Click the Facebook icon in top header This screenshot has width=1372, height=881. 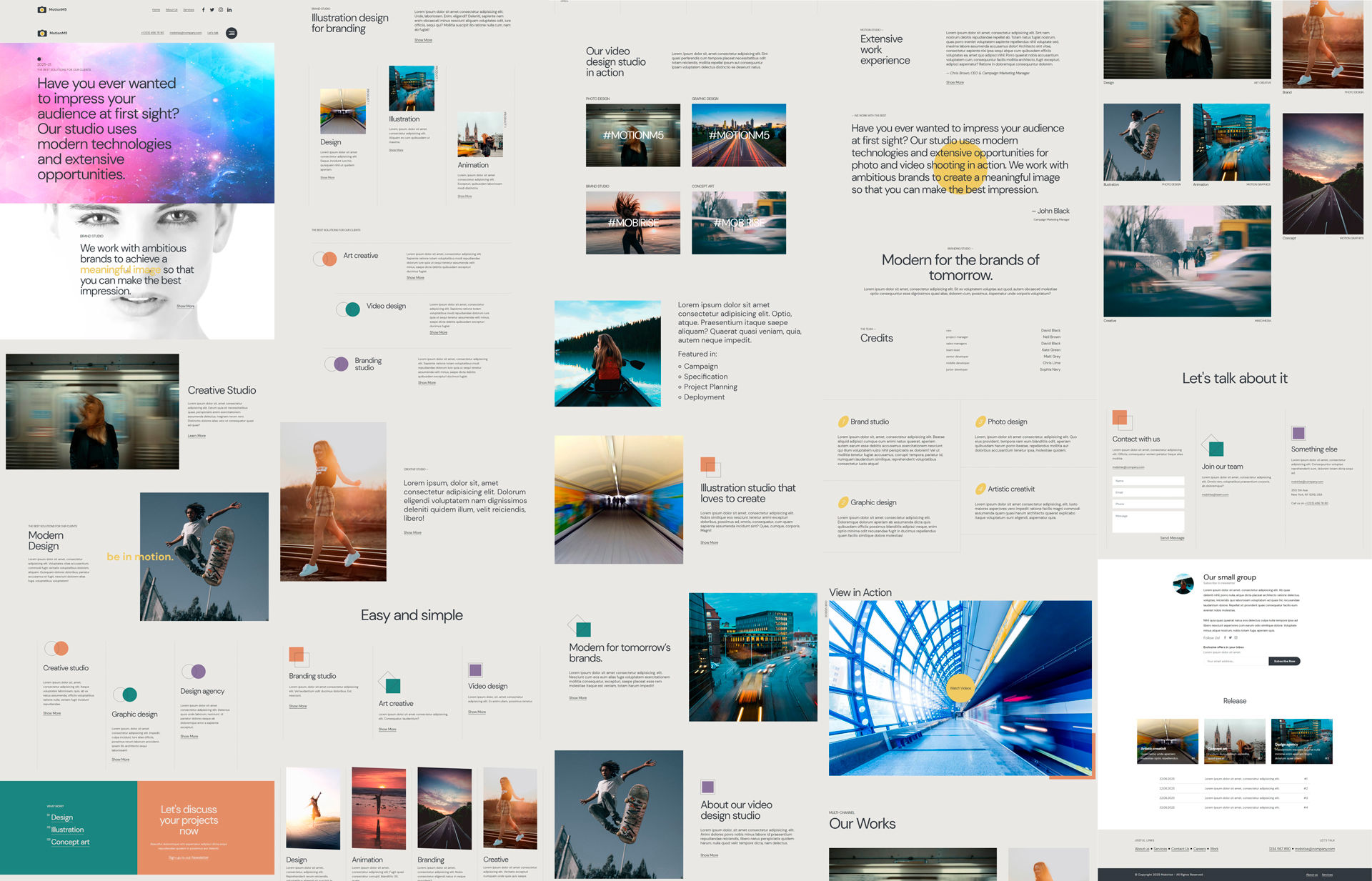204,10
